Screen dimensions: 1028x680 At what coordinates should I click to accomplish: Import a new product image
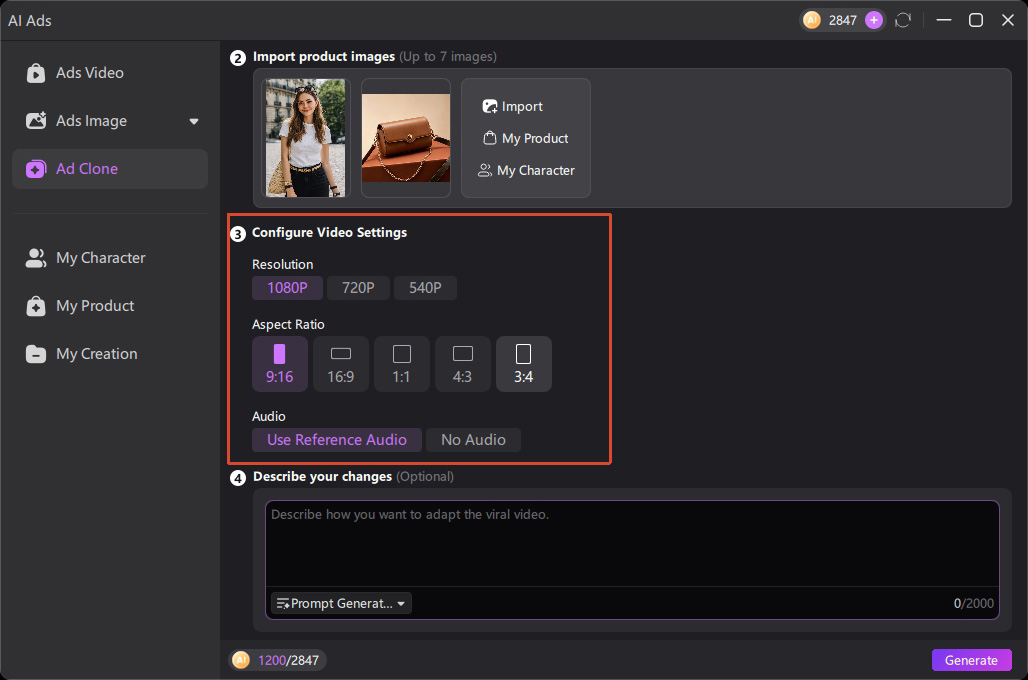pyautogui.click(x=513, y=106)
